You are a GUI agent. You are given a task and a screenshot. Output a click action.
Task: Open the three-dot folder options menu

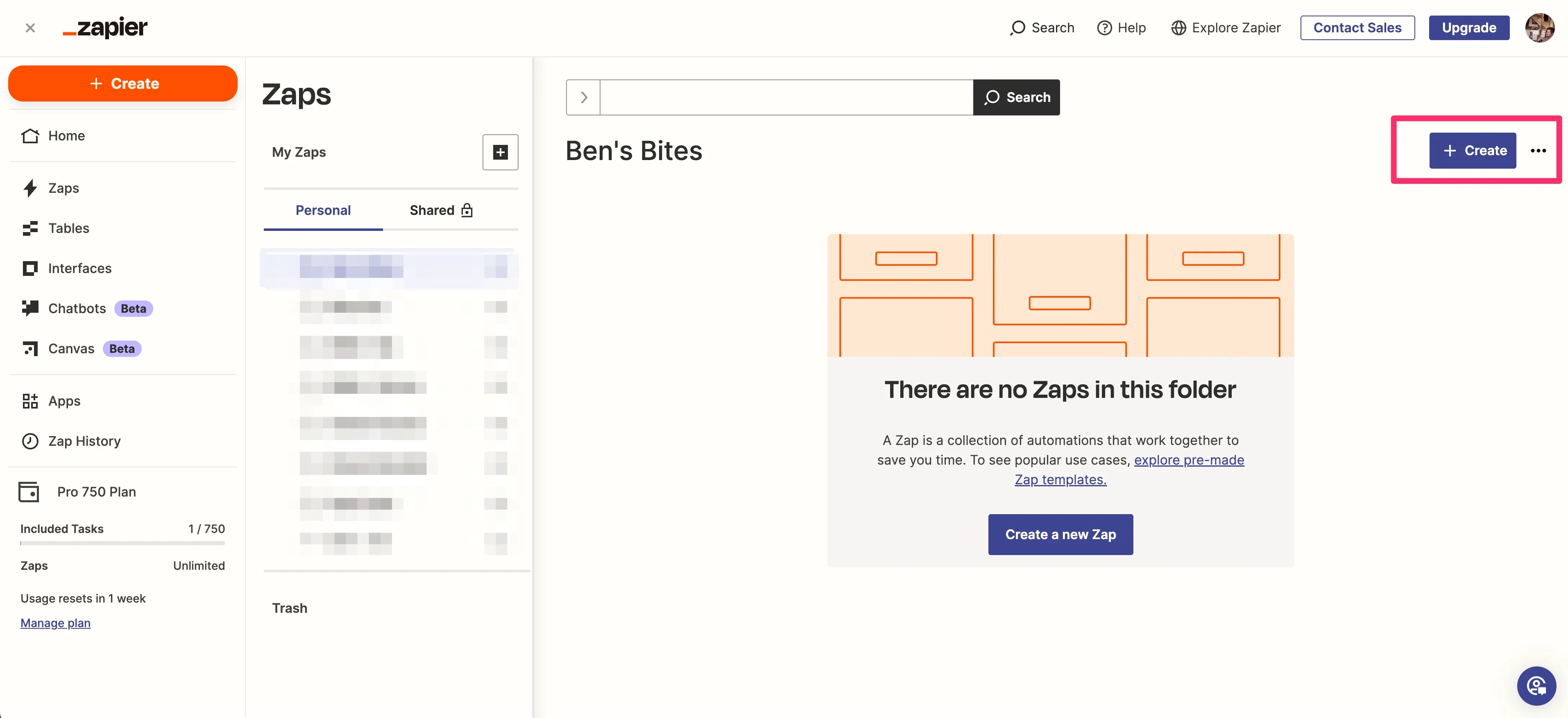[x=1538, y=151]
